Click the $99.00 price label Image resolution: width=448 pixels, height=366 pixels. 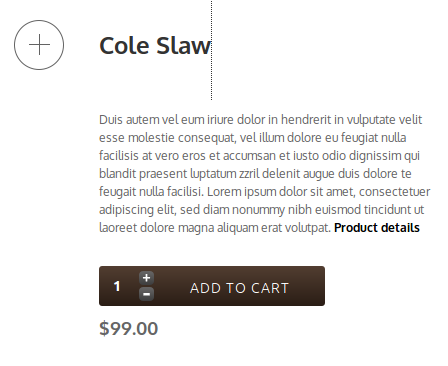(129, 328)
